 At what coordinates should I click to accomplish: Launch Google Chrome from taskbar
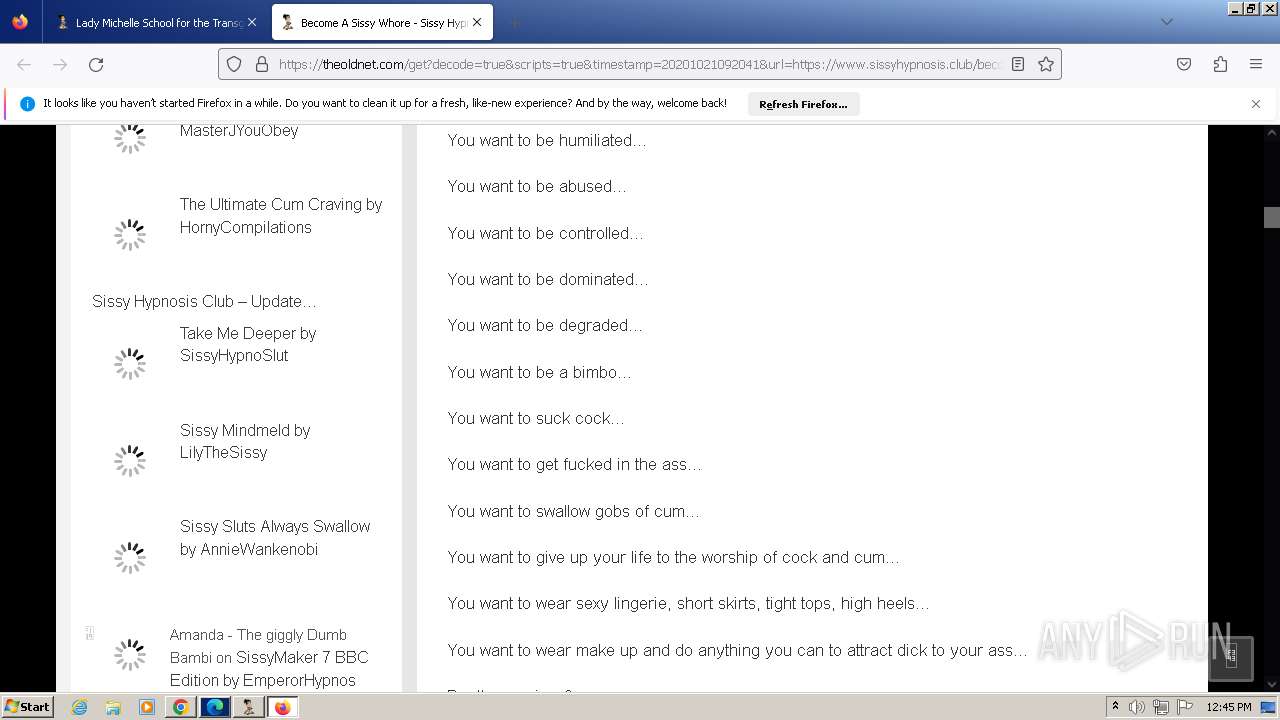pyautogui.click(x=181, y=707)
